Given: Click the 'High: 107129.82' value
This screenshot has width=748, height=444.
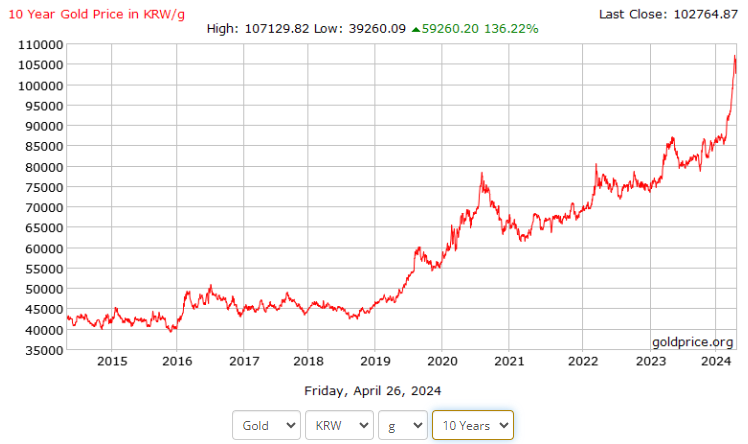Looking at the screenshot, I should coord(258,29).
